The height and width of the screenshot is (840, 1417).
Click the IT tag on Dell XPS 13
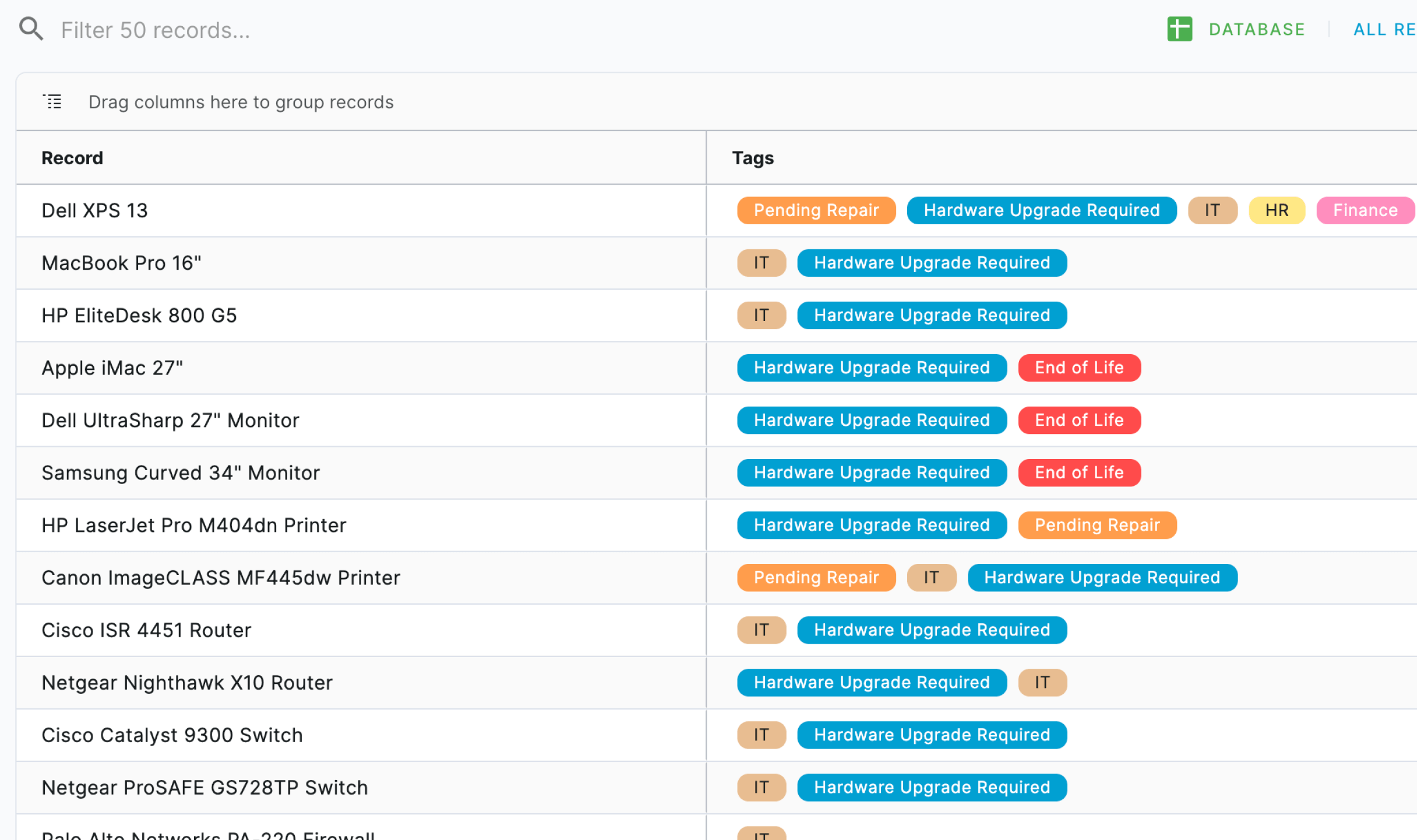click(1212, 210)
